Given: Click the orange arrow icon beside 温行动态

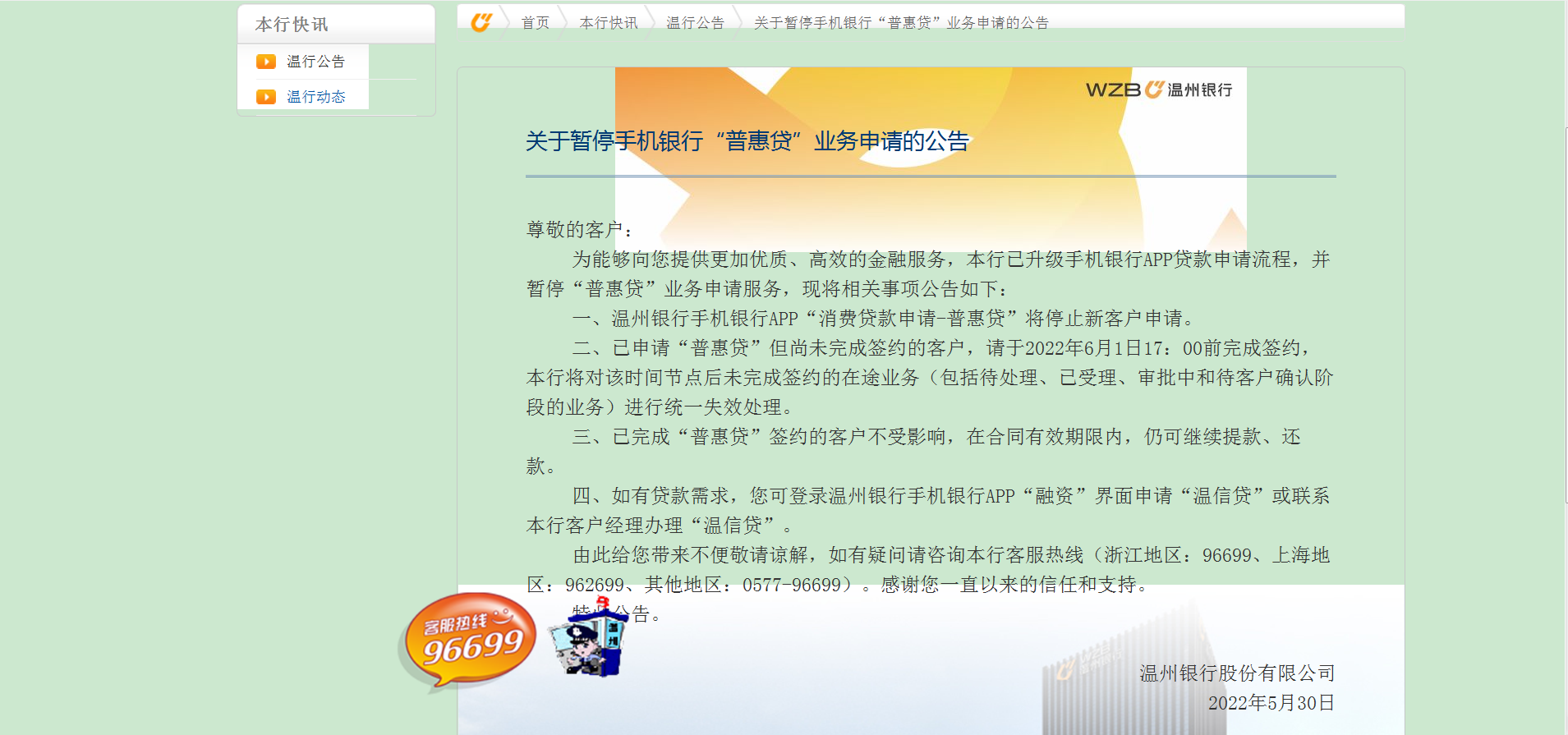Looking at the screenshot, I should pyautogui.click(x=266, y=97).
